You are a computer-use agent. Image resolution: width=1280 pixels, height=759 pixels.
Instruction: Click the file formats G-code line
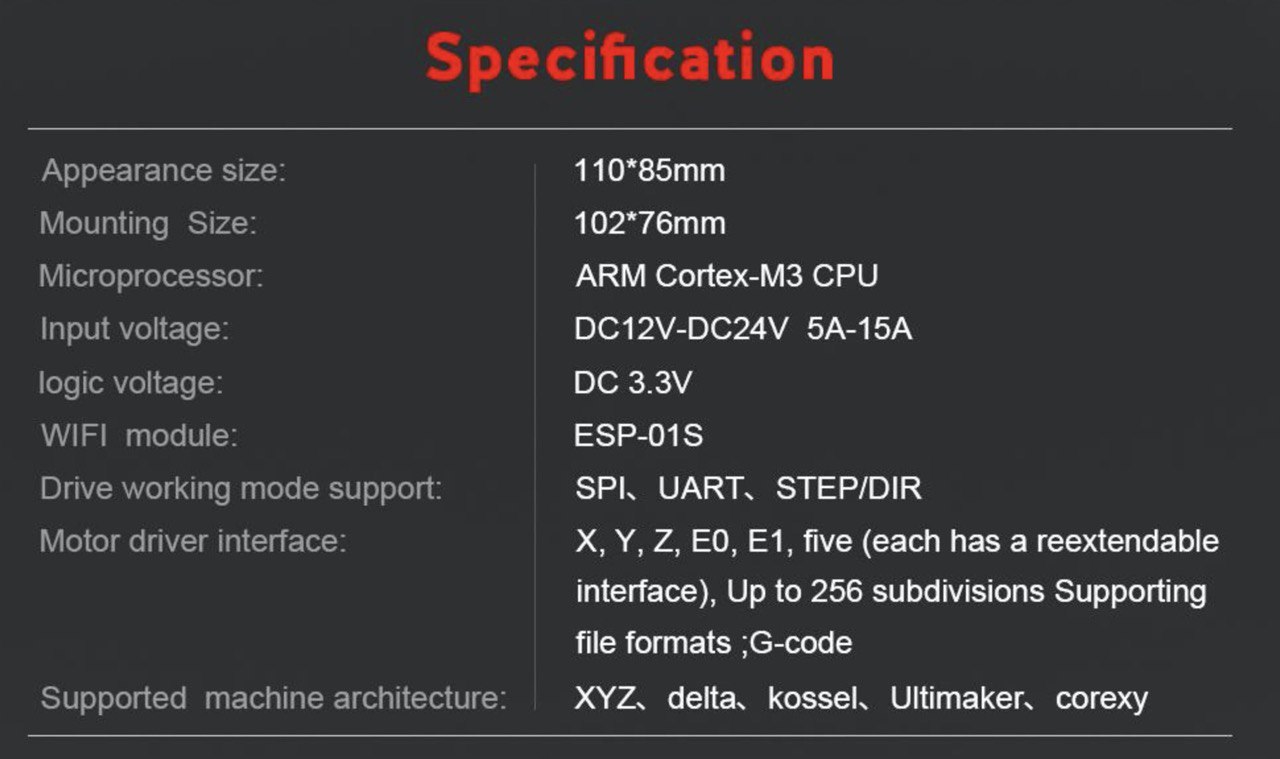click(x=714, y=642)
